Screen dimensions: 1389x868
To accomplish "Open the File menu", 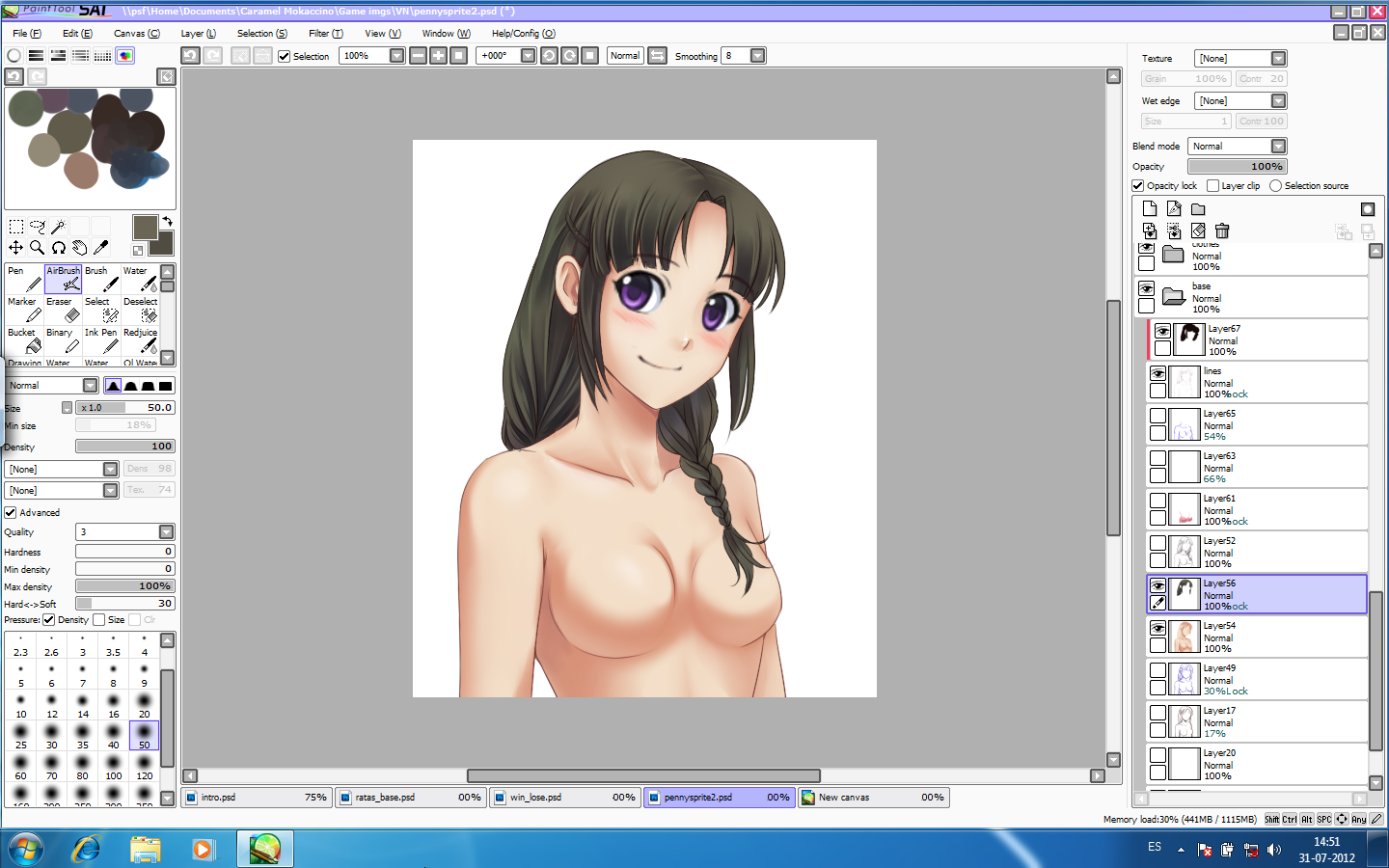I will pyautogui.click(x=27, y=34).
